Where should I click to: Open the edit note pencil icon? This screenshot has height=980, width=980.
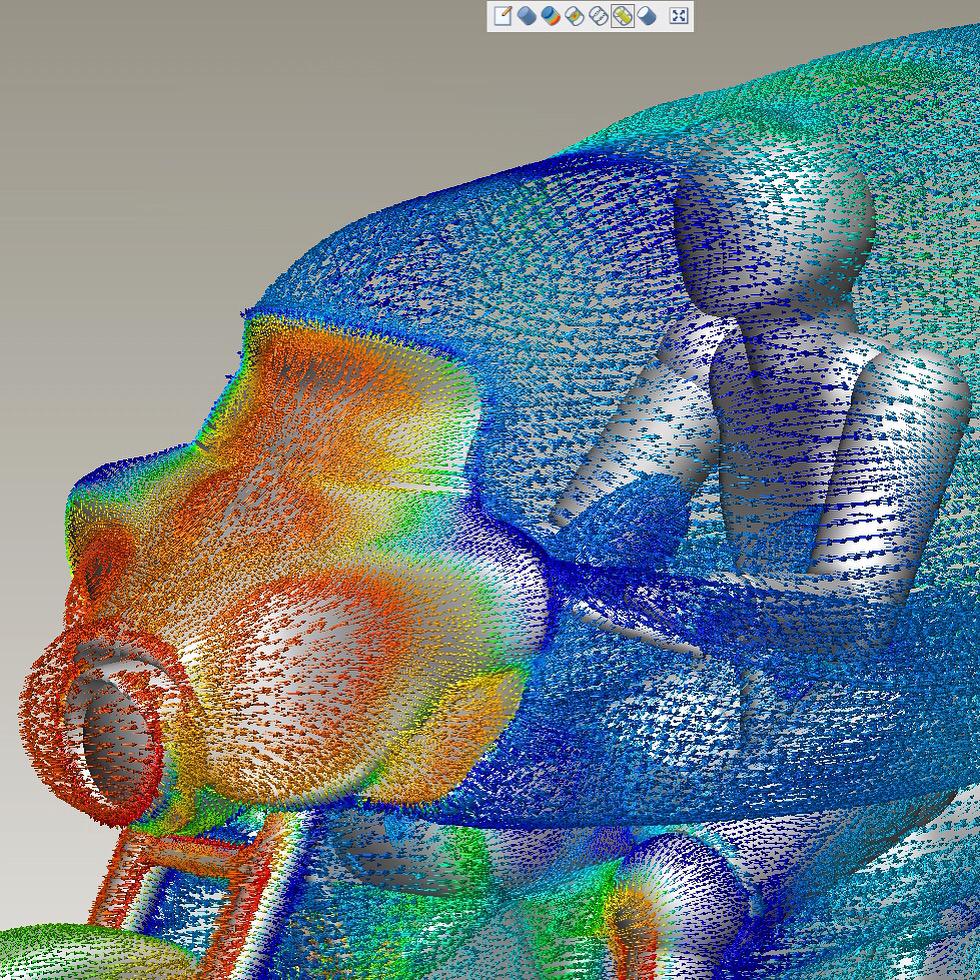503,16
